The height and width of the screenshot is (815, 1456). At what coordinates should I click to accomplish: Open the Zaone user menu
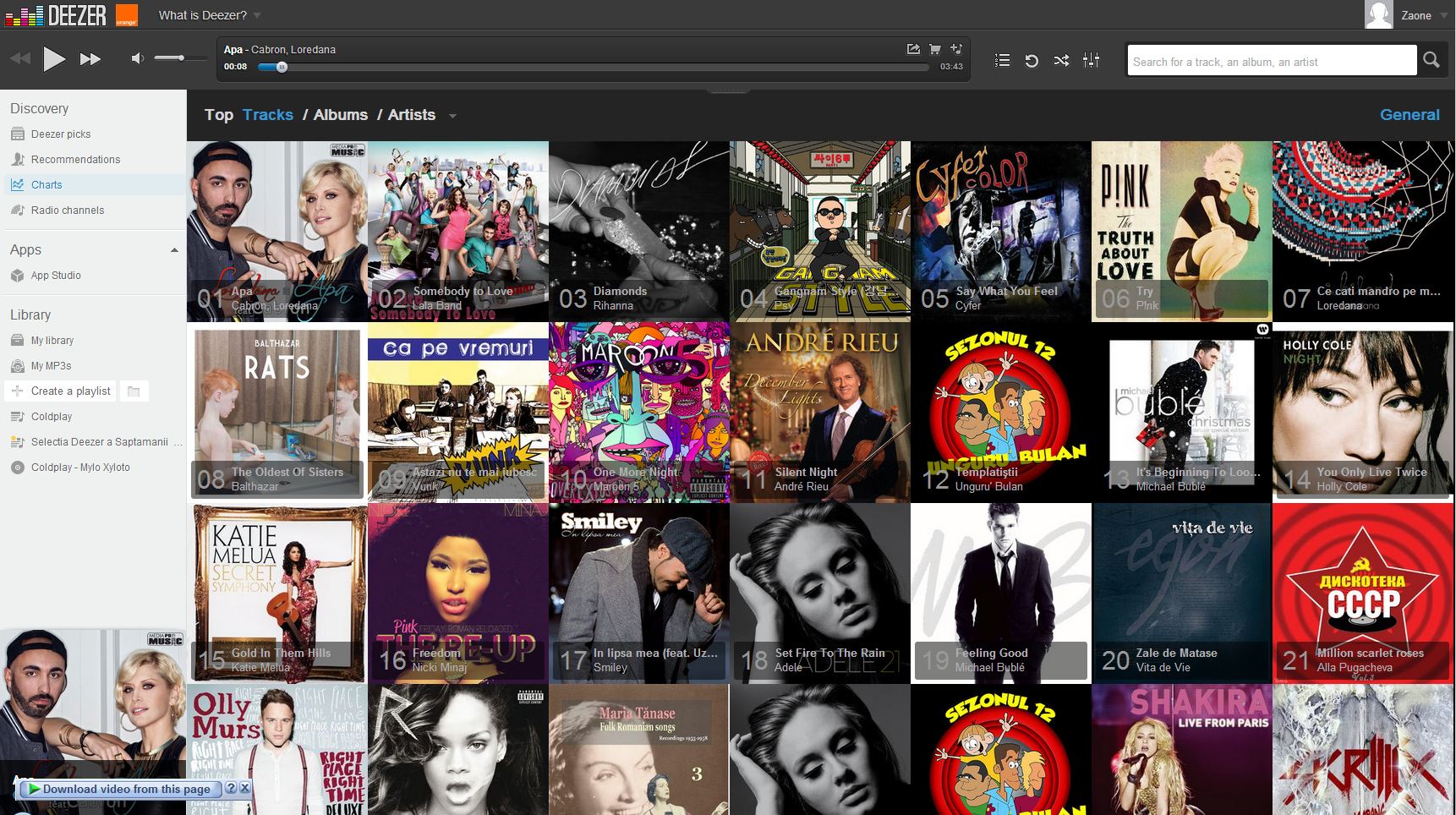point(1424,15)
